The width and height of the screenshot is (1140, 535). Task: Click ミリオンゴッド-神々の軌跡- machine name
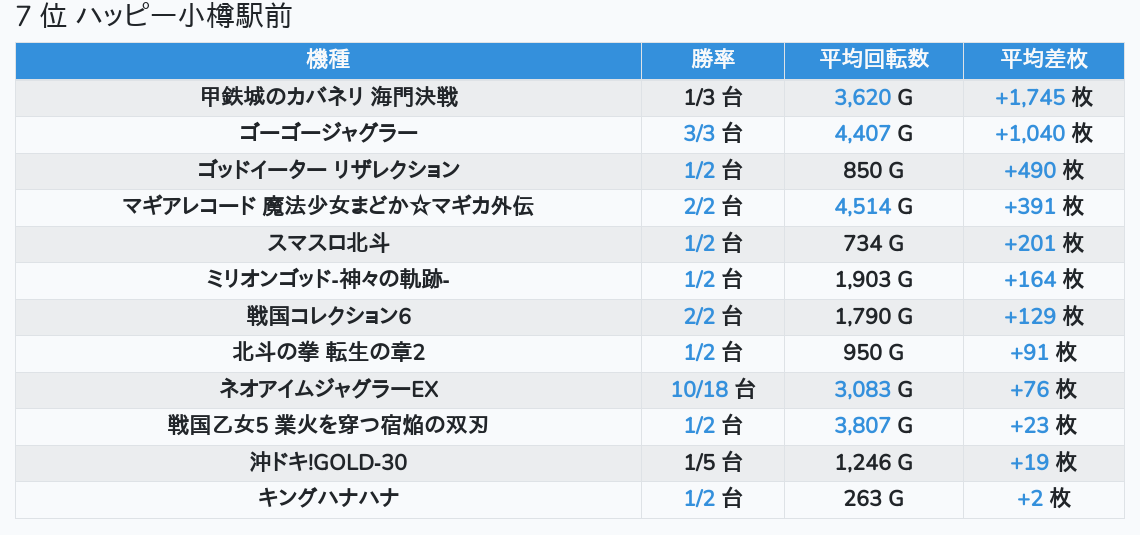pyautogui.click(x=329, y=280)
